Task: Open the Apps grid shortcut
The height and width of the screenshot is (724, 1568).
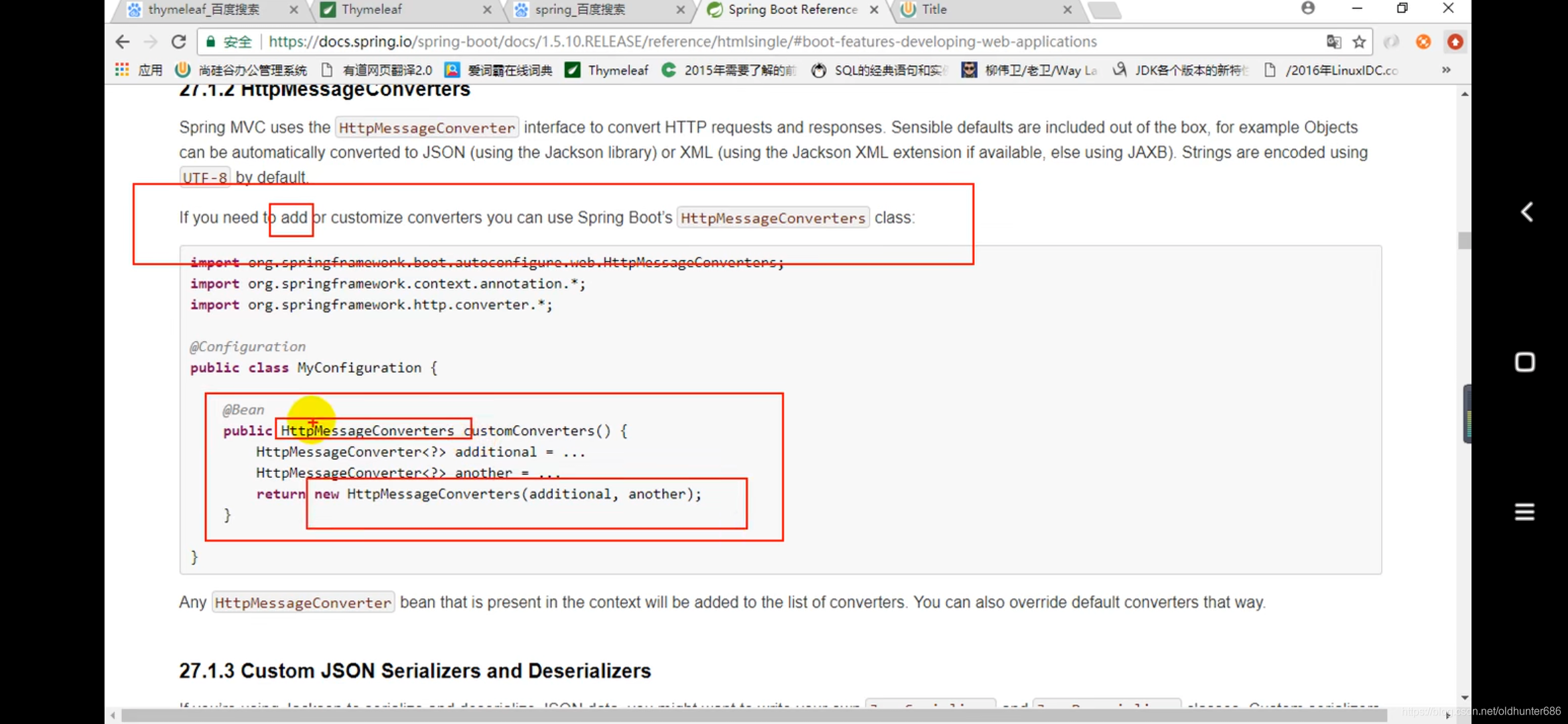Action: 122,70
